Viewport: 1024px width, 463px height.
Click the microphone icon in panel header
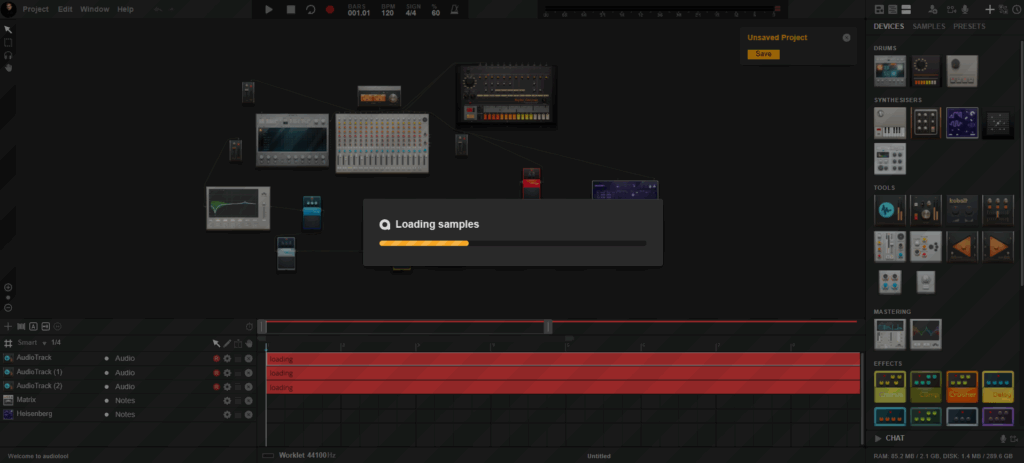click(964, 9)
